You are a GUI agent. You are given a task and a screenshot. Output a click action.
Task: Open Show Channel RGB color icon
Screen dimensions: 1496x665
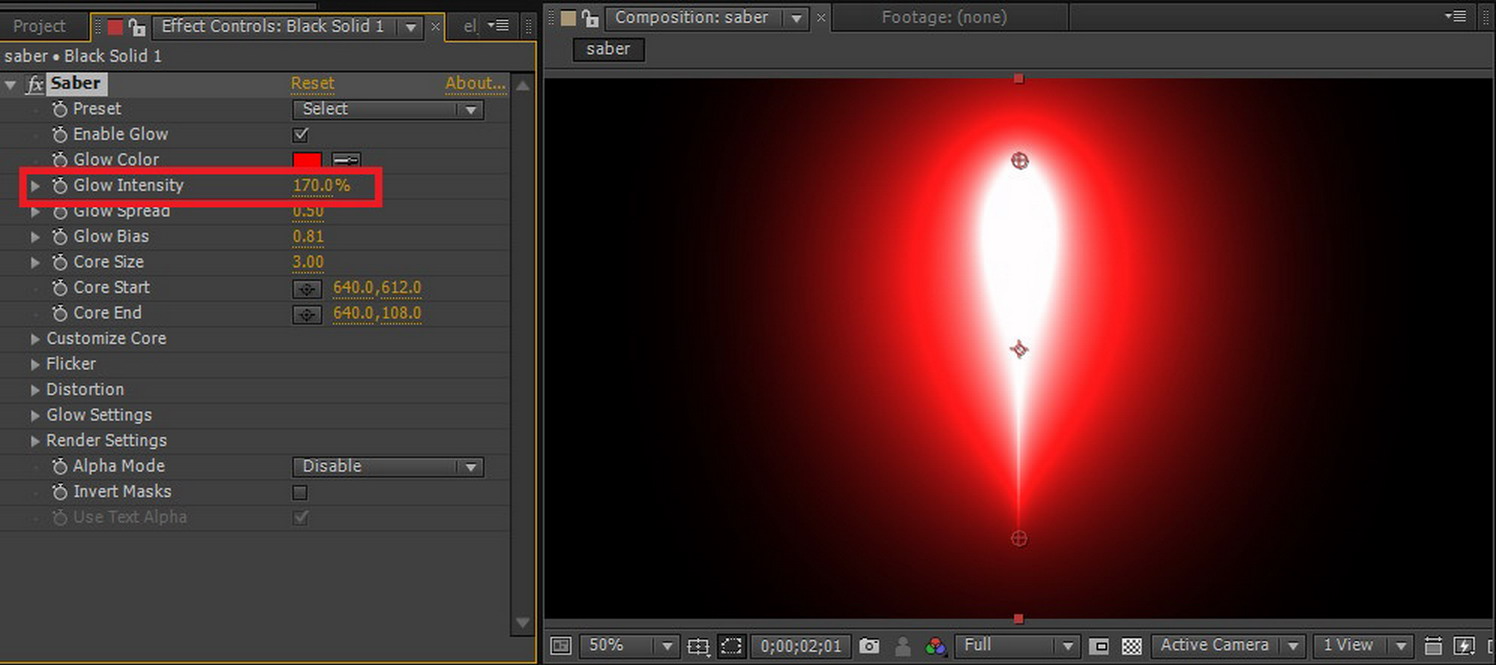pos(936,646)
